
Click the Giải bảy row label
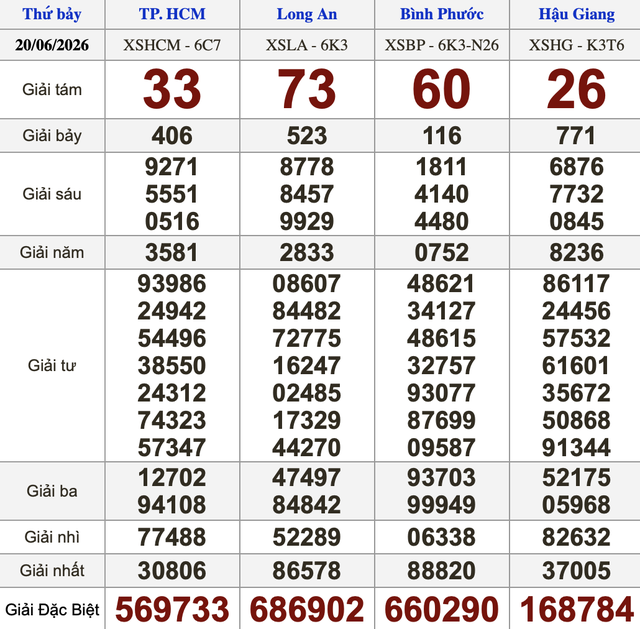(52, 136)
